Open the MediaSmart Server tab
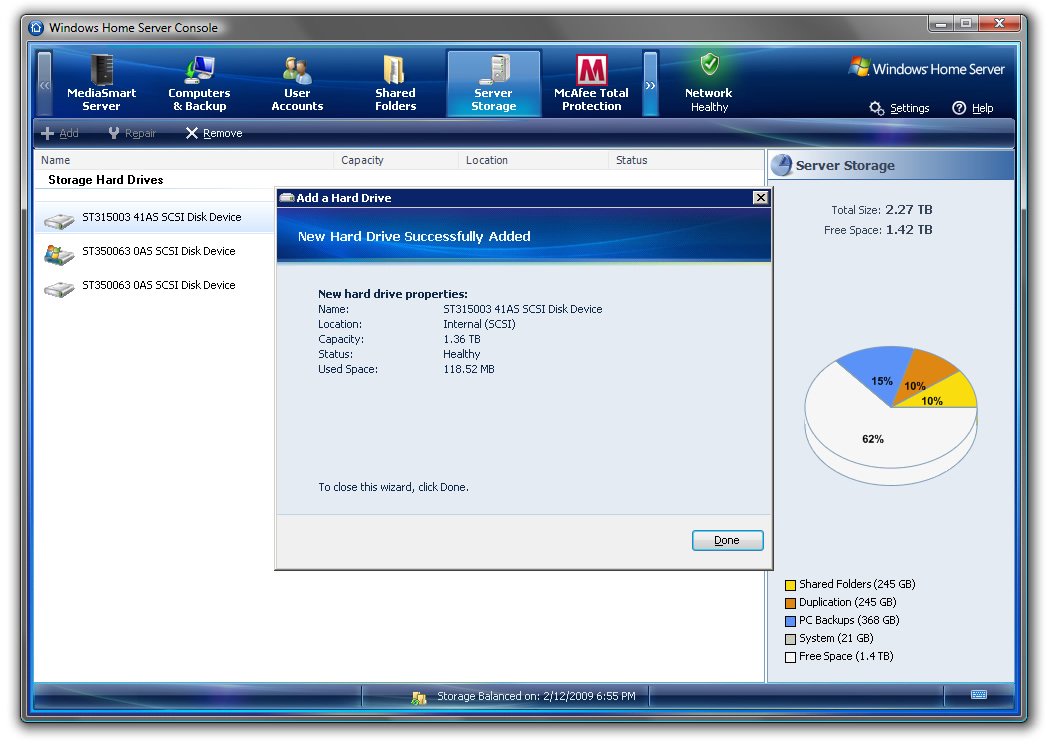The image size is (1050, 745). [x=101, y=84]
